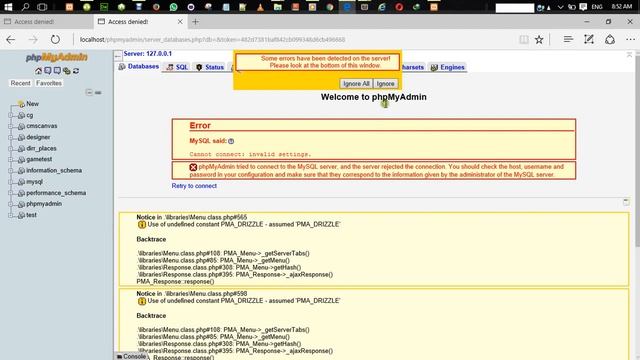Collapse all navigation tree items
Viewport: 640px width, 360px height.
(x=89, y=92)
